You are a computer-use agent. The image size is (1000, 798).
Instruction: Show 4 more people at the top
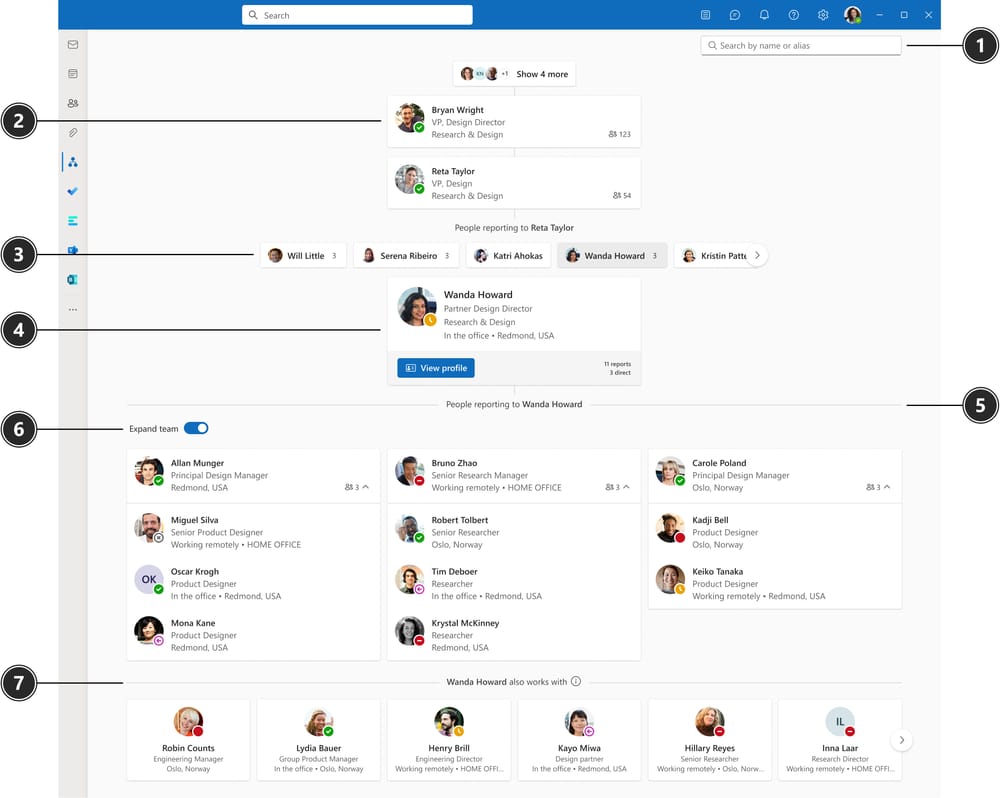point(541,73)
